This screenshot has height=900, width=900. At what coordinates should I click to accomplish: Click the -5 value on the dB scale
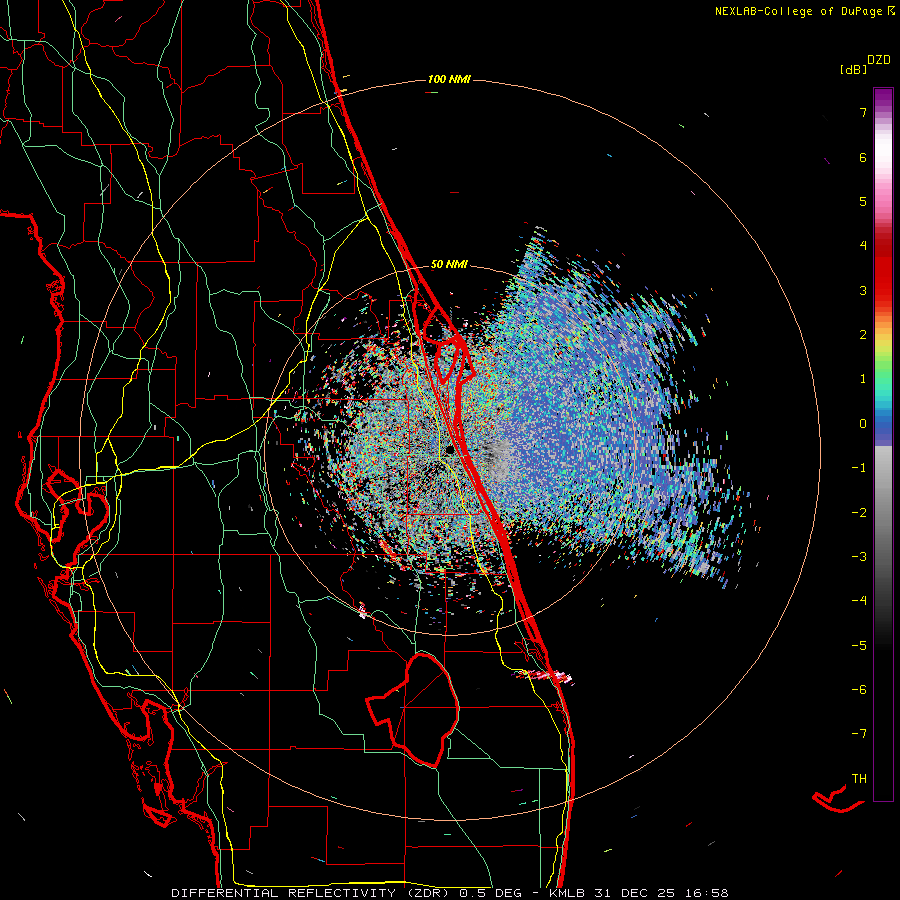tap(859, 646)
